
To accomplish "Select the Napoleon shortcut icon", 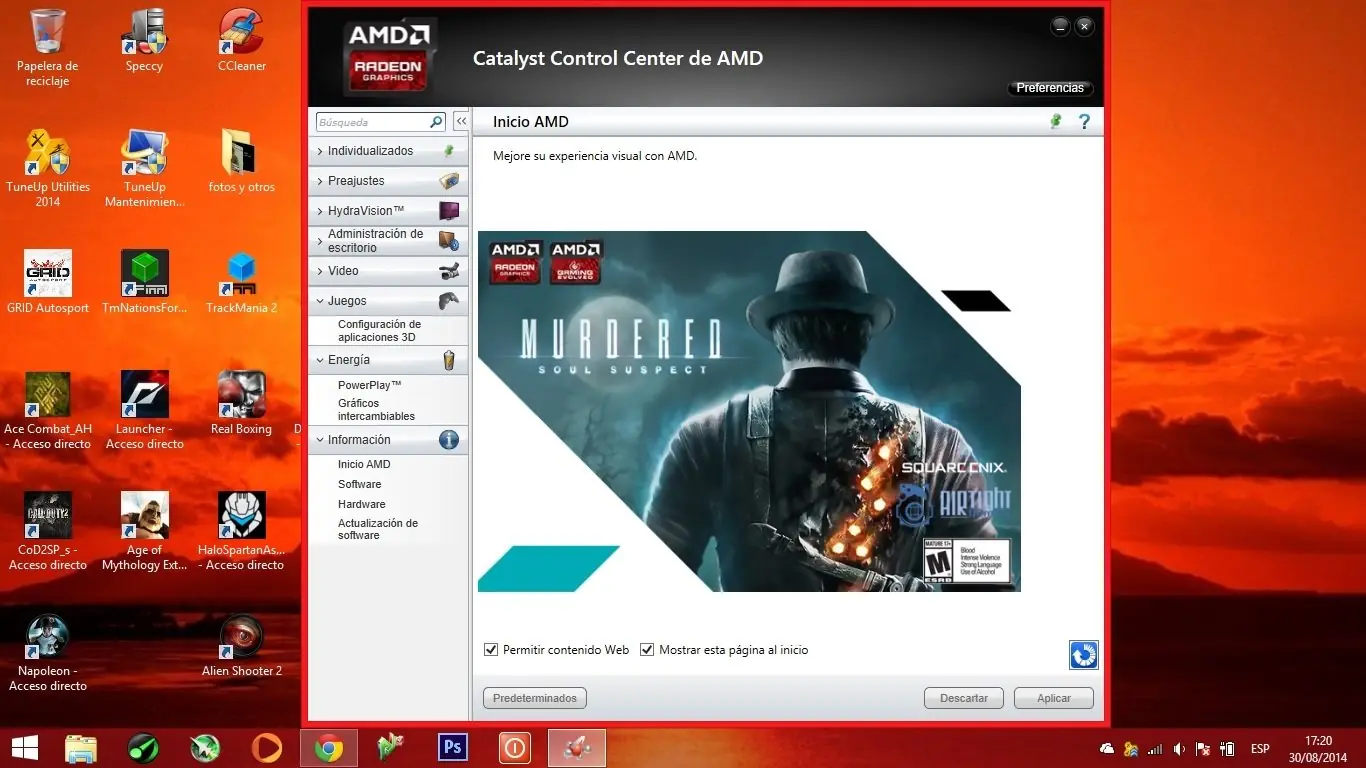I will point(47,652).
